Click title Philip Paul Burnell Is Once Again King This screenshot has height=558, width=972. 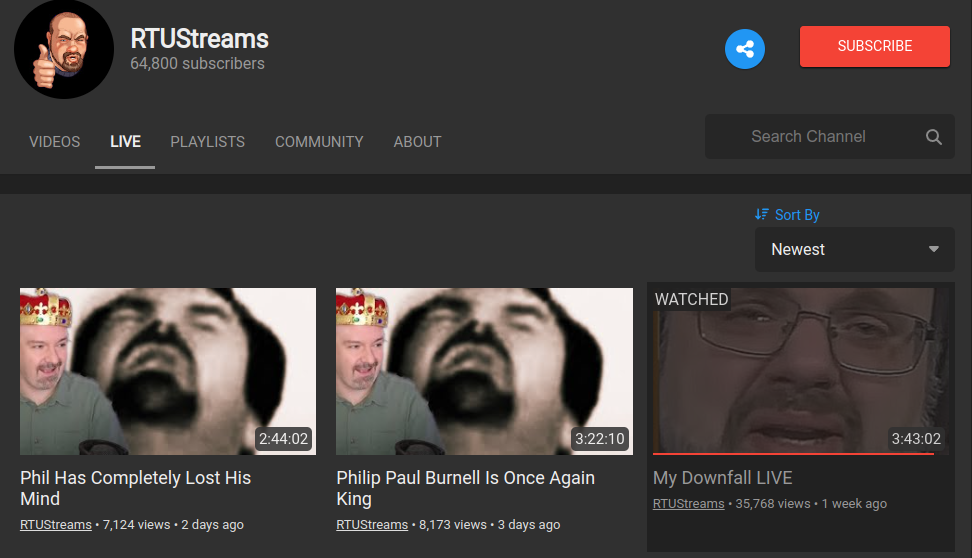coord(466,489)
